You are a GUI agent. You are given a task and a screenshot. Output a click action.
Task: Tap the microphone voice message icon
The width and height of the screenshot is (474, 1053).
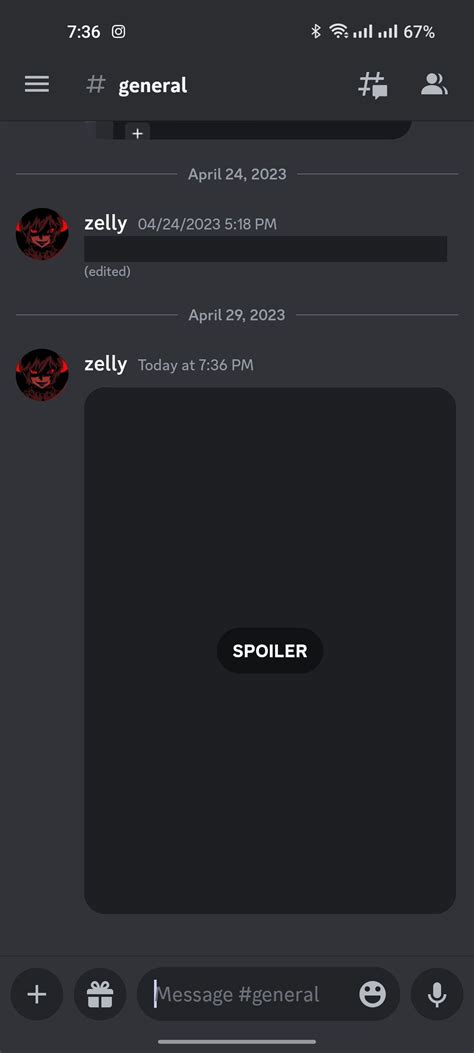[x=437, y=995]
